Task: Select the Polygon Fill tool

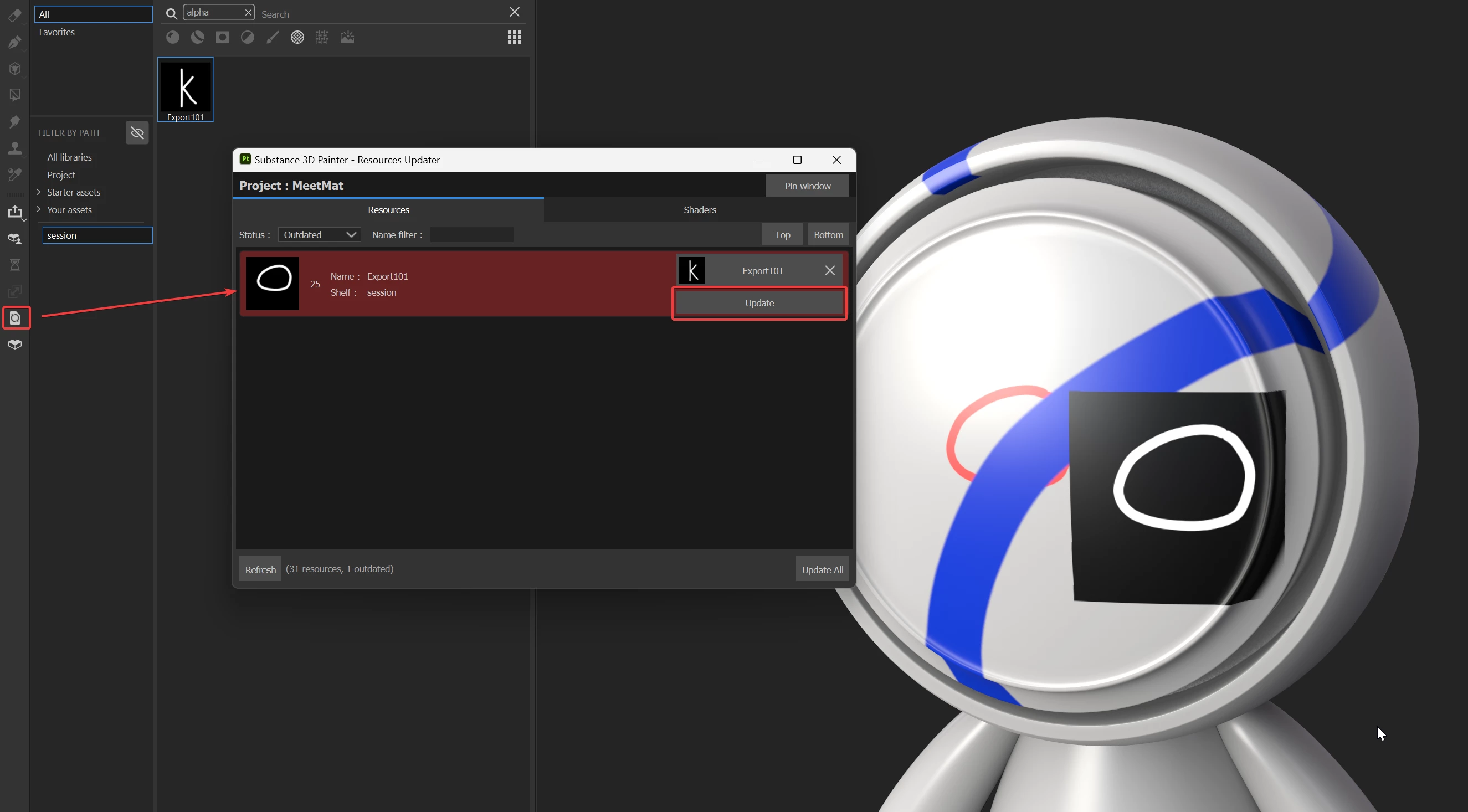Action: point(15,95)
